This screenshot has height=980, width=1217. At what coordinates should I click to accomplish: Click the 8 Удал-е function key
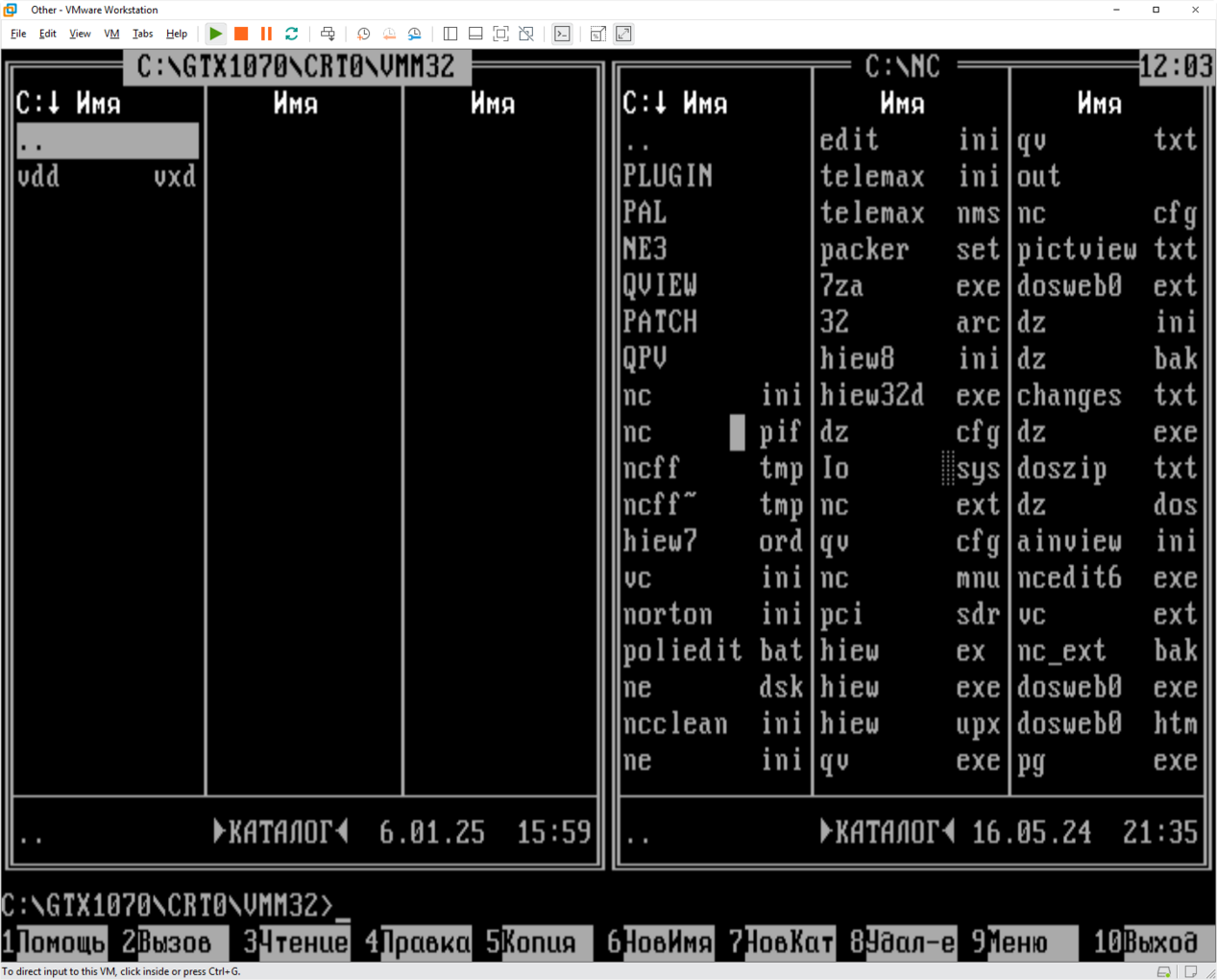(x=903, y=943)
